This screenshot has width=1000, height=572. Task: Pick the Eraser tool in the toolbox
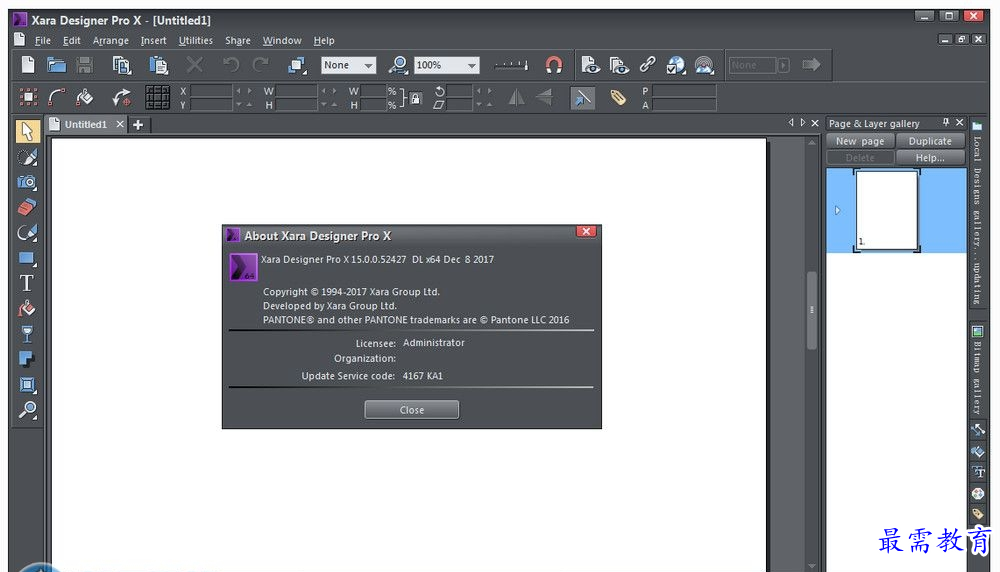point(27,207)
